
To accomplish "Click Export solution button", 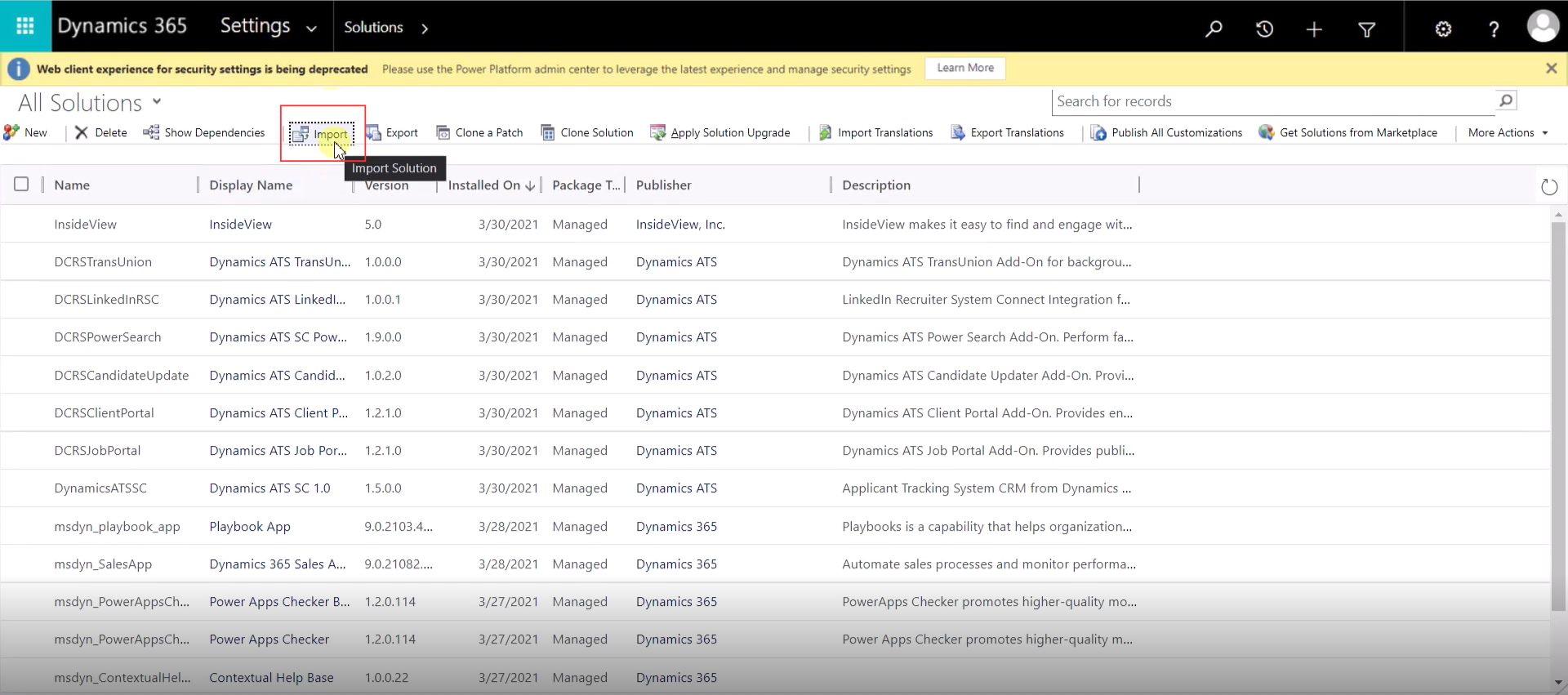I will [x=392, y=132].
